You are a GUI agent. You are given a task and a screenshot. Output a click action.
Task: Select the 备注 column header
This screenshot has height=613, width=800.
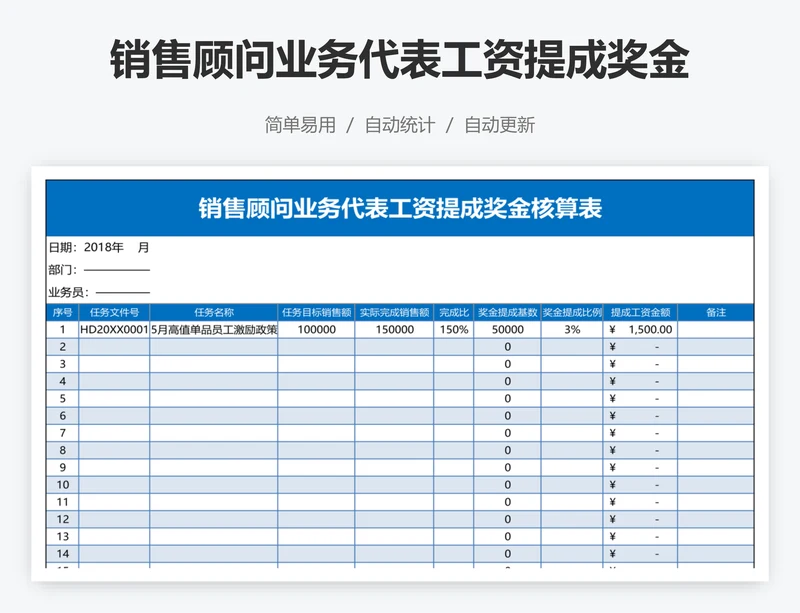coord(716,312)
